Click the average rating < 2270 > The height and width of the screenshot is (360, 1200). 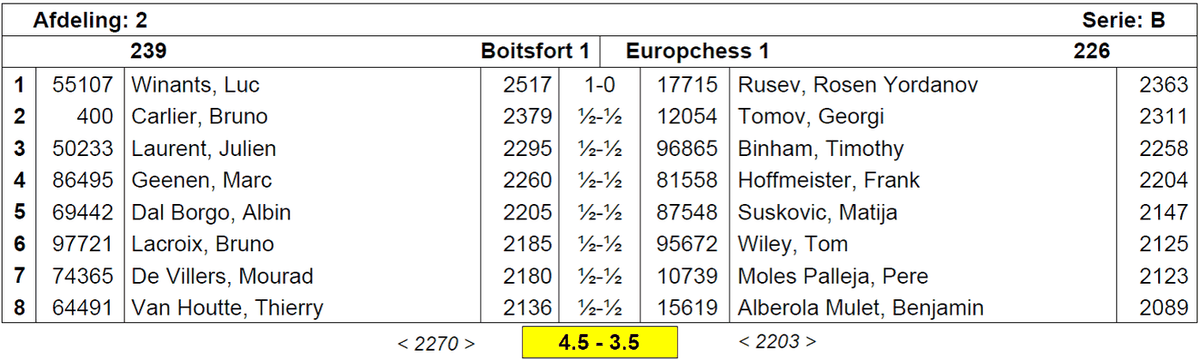point(436,343)
